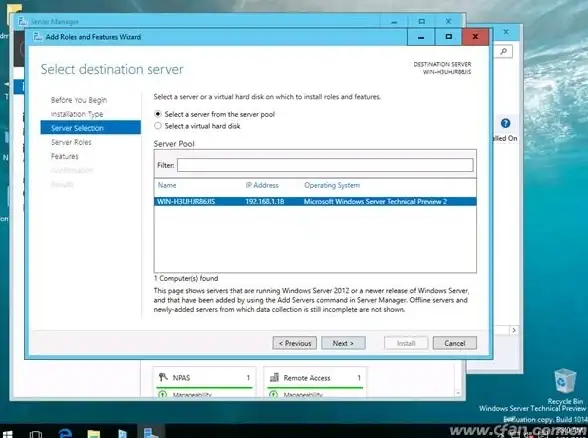Click the scroll right arrow in background window
Screen dimensions: 588x438
pyautogui.click(x=514, y=330)
